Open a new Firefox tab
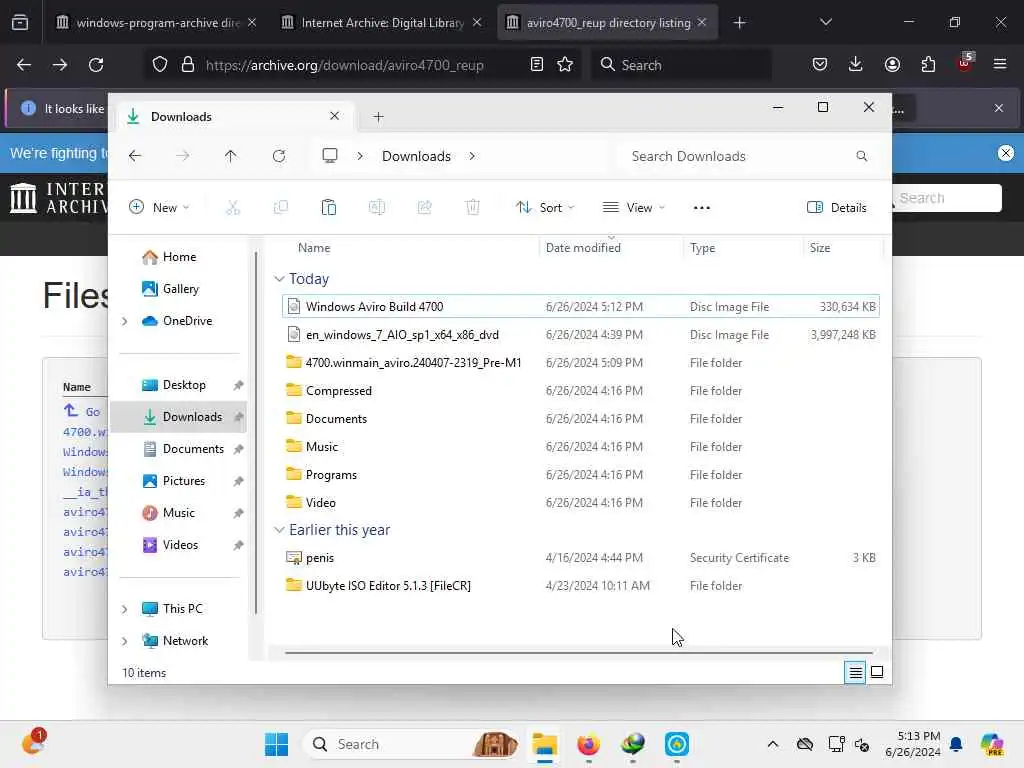Image resolution: width=1024 pixels, height=768 pixels. (739, 22)
